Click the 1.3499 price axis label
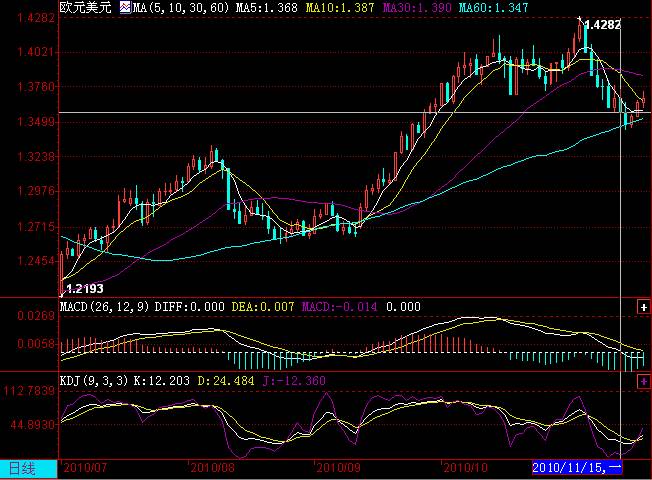This screenshot has width=652, height=480. 36,122
